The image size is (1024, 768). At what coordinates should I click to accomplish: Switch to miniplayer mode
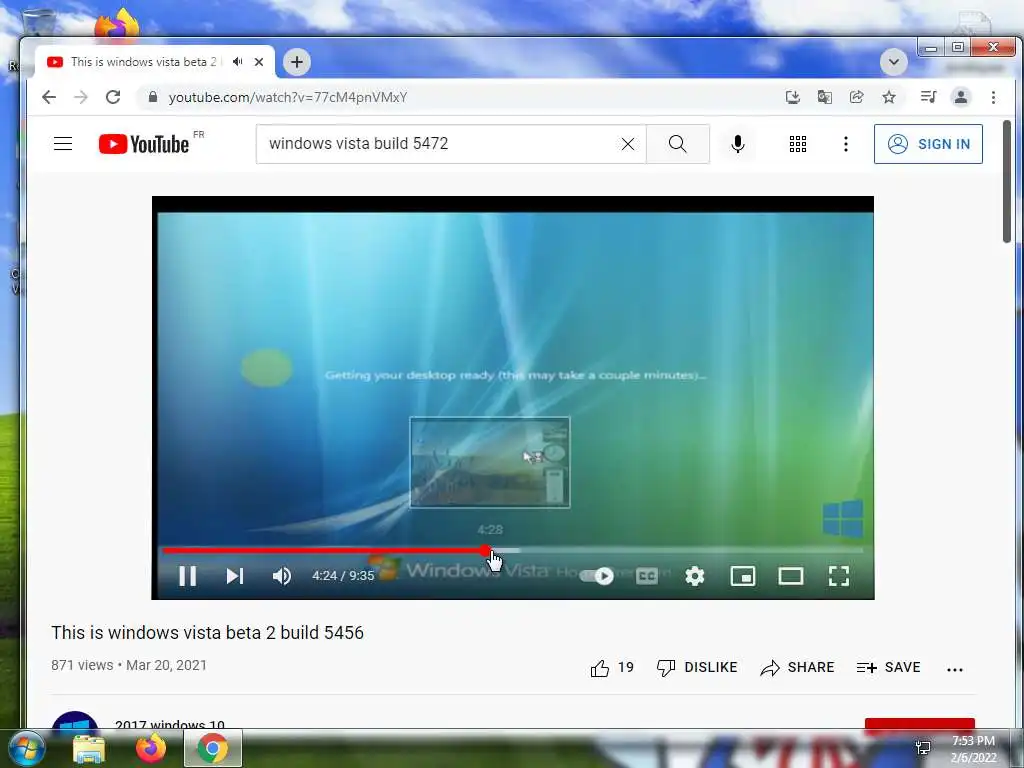click(x=743, y=575)
